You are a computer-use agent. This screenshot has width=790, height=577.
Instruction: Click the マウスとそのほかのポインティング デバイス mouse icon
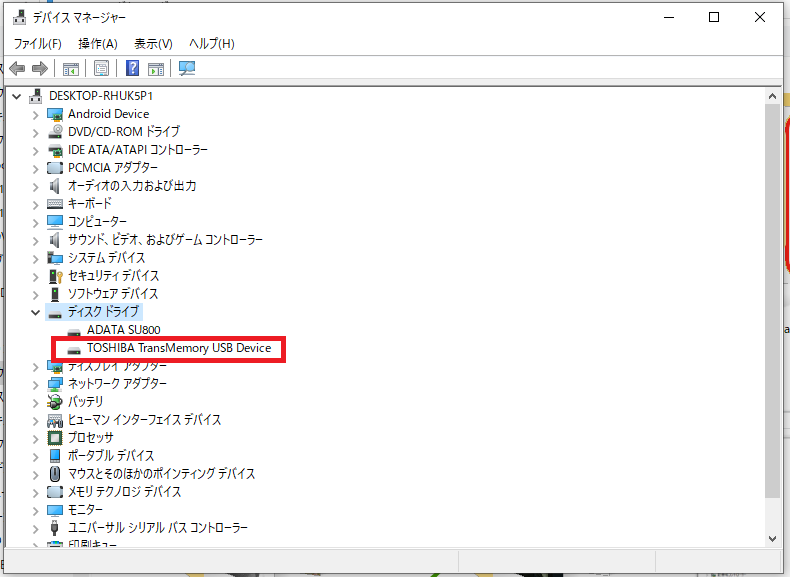click(55, 474)
